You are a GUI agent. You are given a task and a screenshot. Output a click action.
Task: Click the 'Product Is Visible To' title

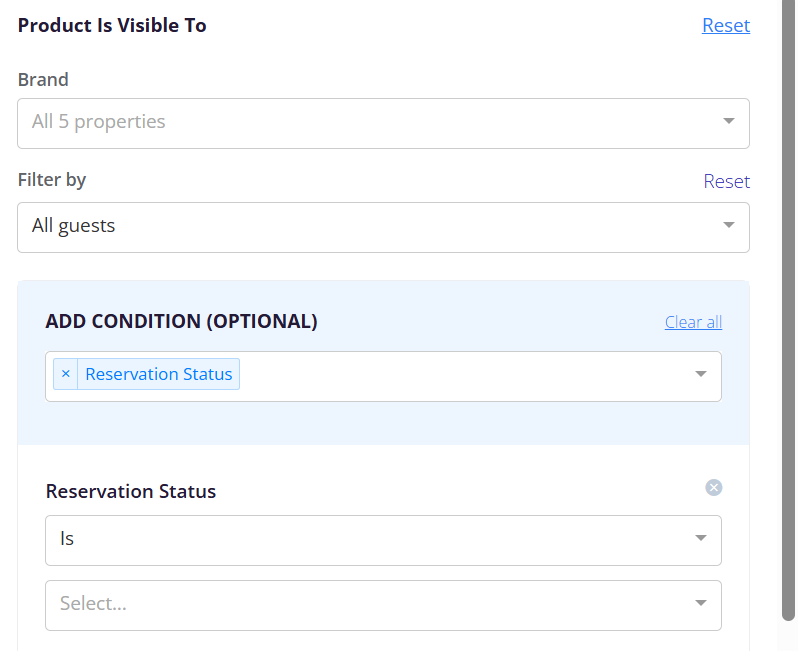coord(112,25)
